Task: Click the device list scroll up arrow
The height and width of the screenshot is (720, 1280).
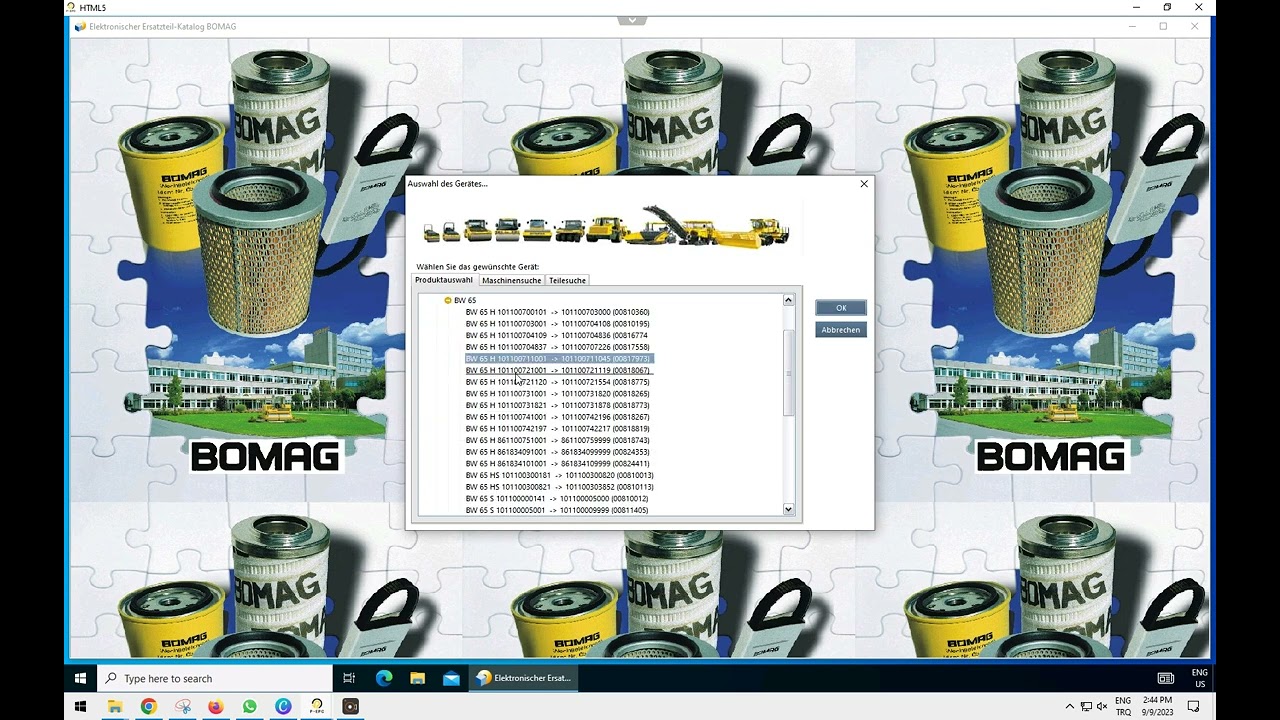Action: click(x=788, y=300)
